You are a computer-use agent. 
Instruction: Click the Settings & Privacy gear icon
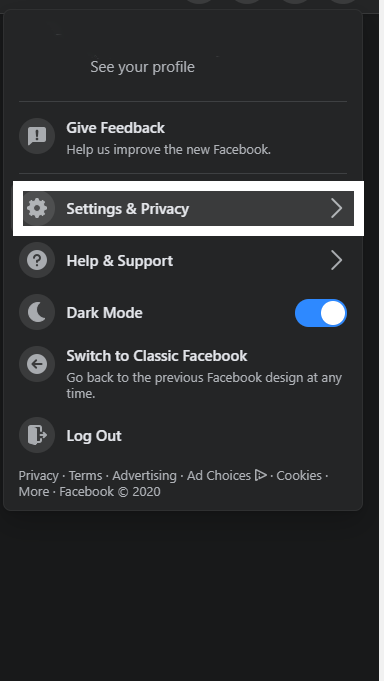pos(37,208)
